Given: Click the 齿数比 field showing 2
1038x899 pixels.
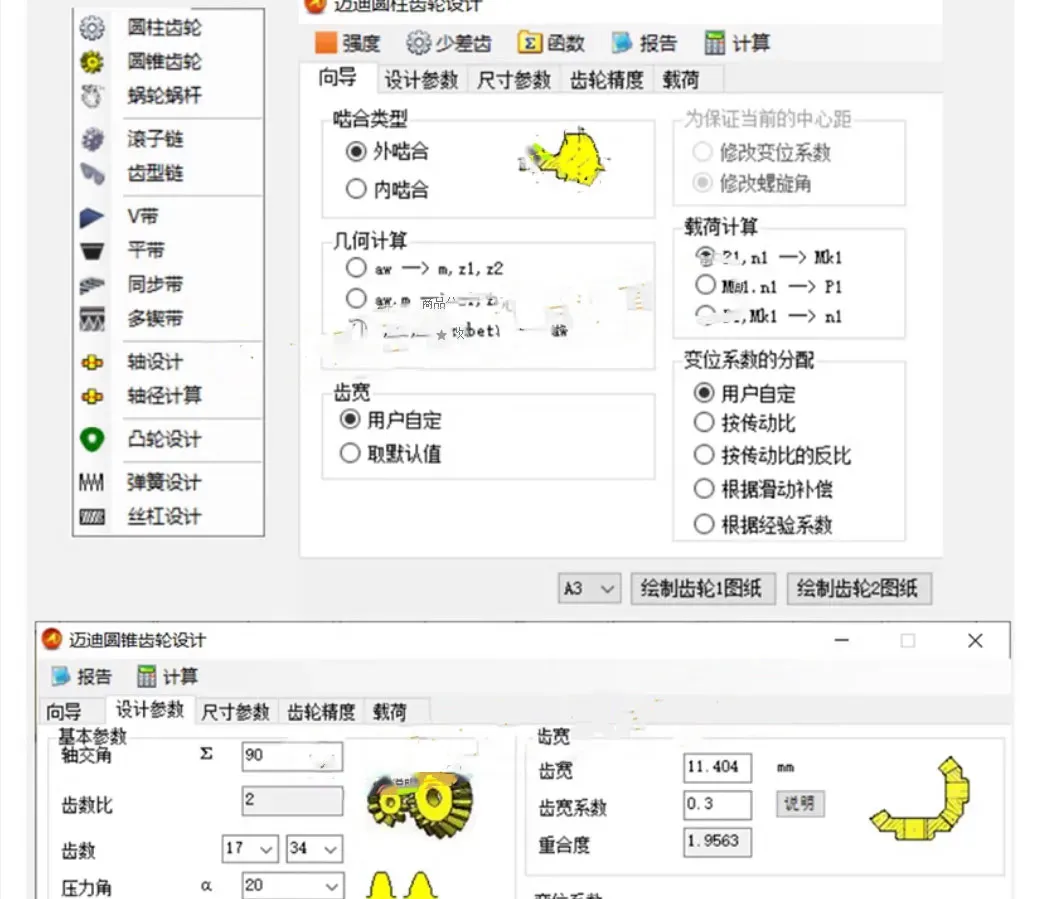Looking at the screenshot, I should (292, 800).
